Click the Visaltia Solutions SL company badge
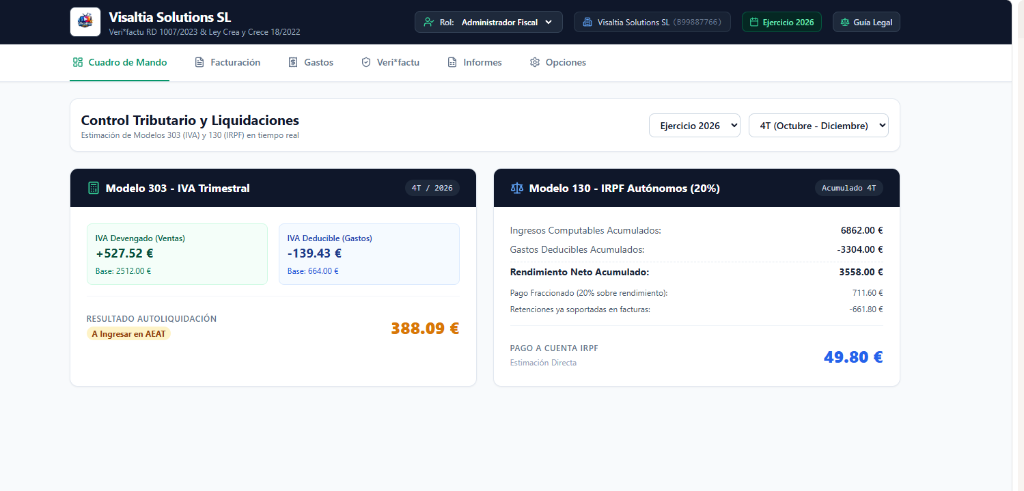The width and height of the screenshot is (1024, 491). [x=652, y=22]
